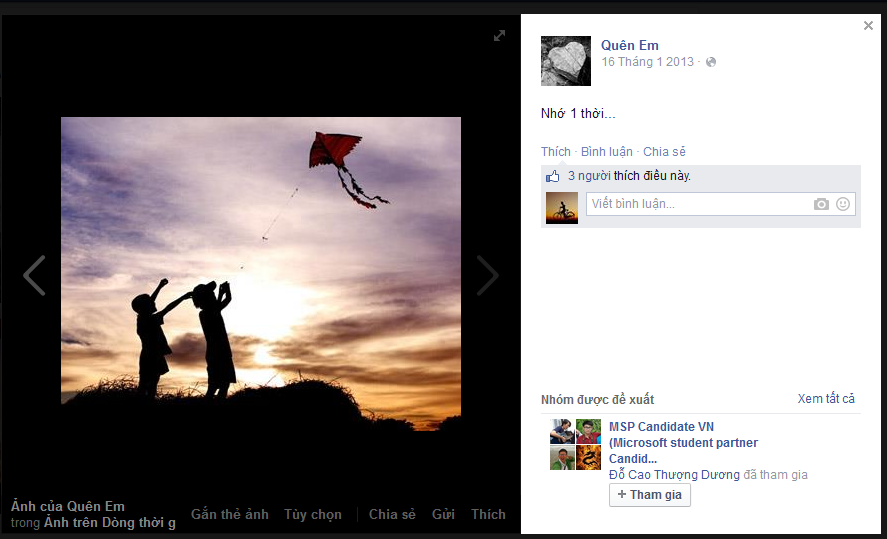The image size is (887, 539).
Task: Go to the previous photo arrow
Action: [x=34, y=276]
